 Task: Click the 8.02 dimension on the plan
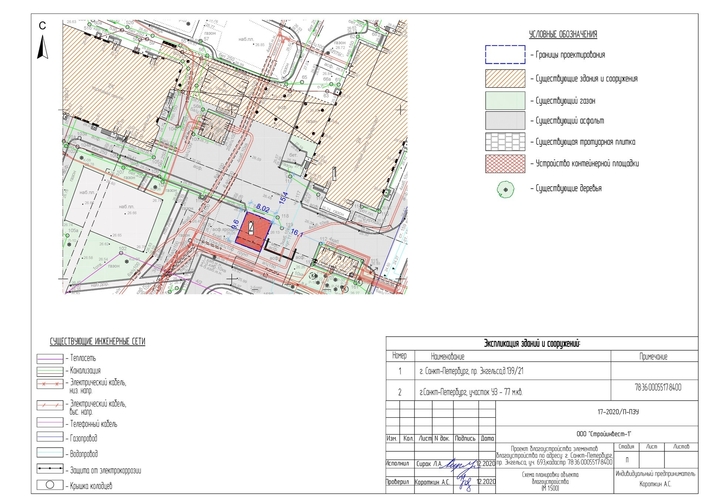coord(263,209)
